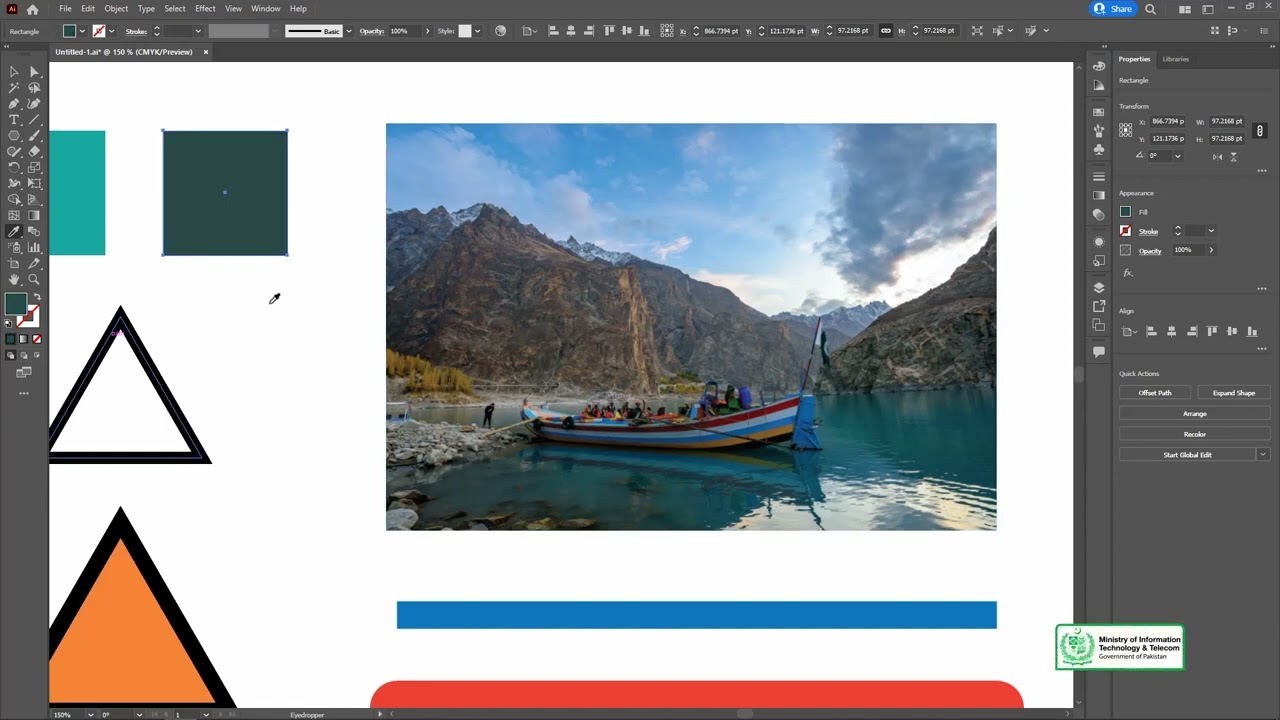1280x720 pixels.
Task: Select the Magic Wand tool
Action: point(14,88)
